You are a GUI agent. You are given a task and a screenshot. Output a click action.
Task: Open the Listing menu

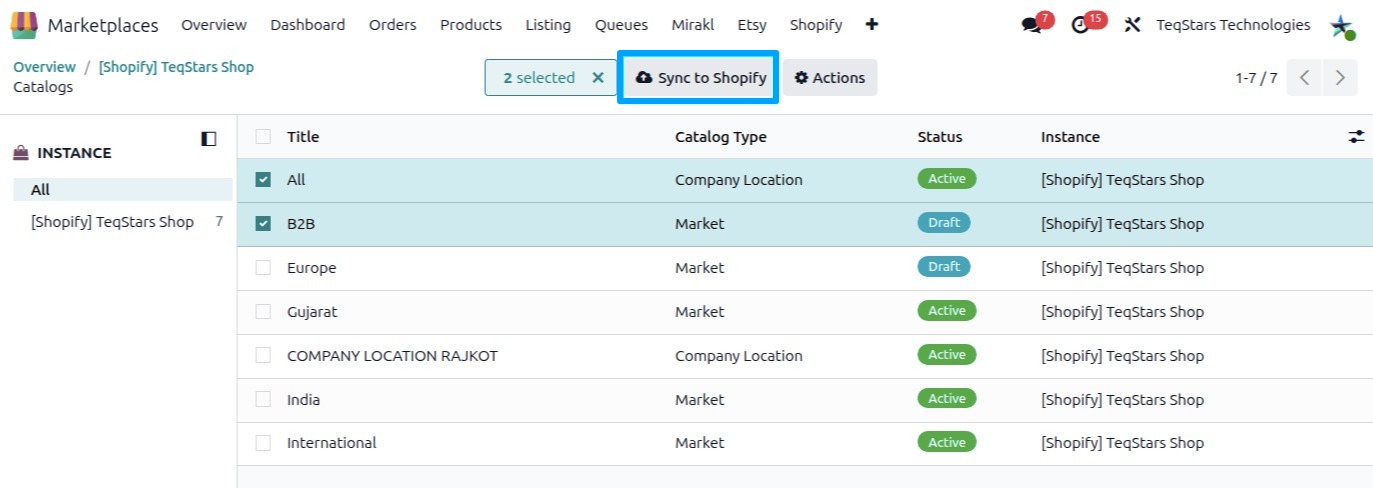click(x=548, y=25)
